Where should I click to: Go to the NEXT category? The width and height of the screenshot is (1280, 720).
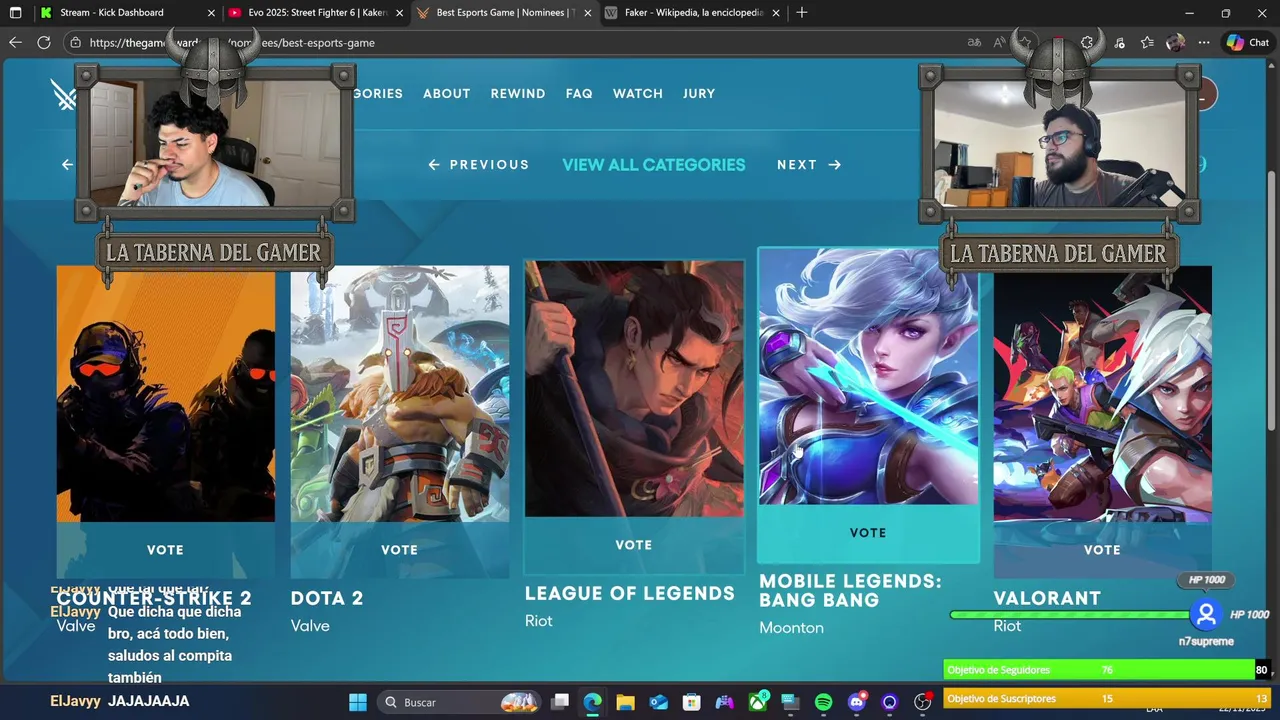809,165
